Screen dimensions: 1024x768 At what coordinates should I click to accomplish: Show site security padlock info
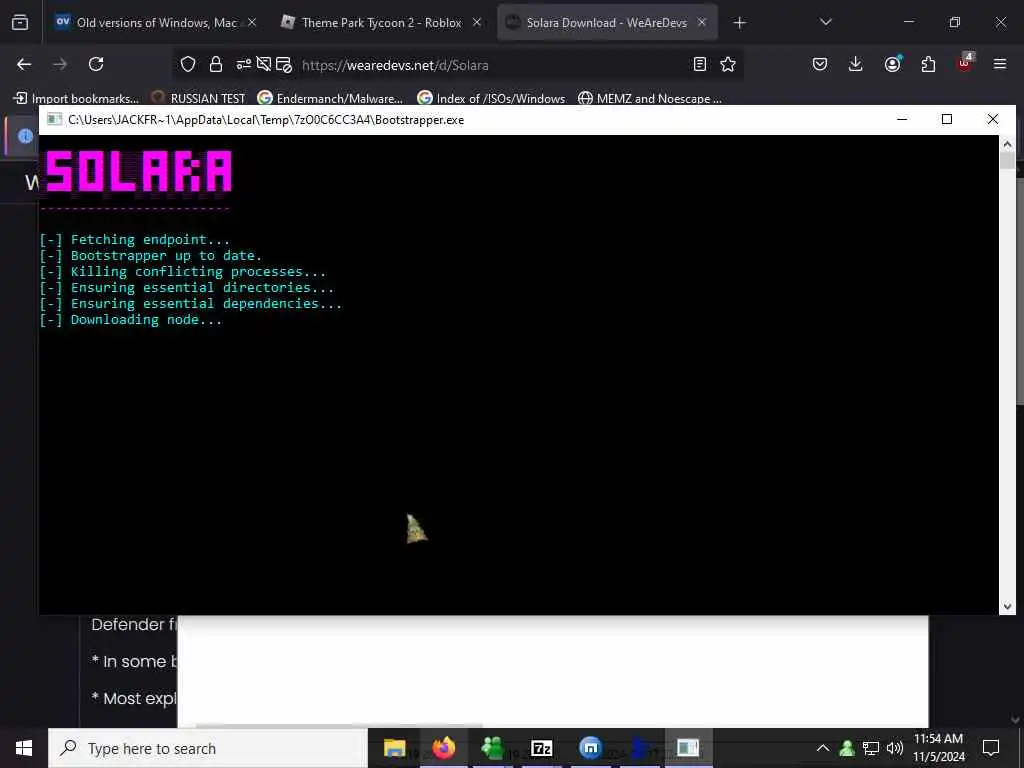point(216,65)
